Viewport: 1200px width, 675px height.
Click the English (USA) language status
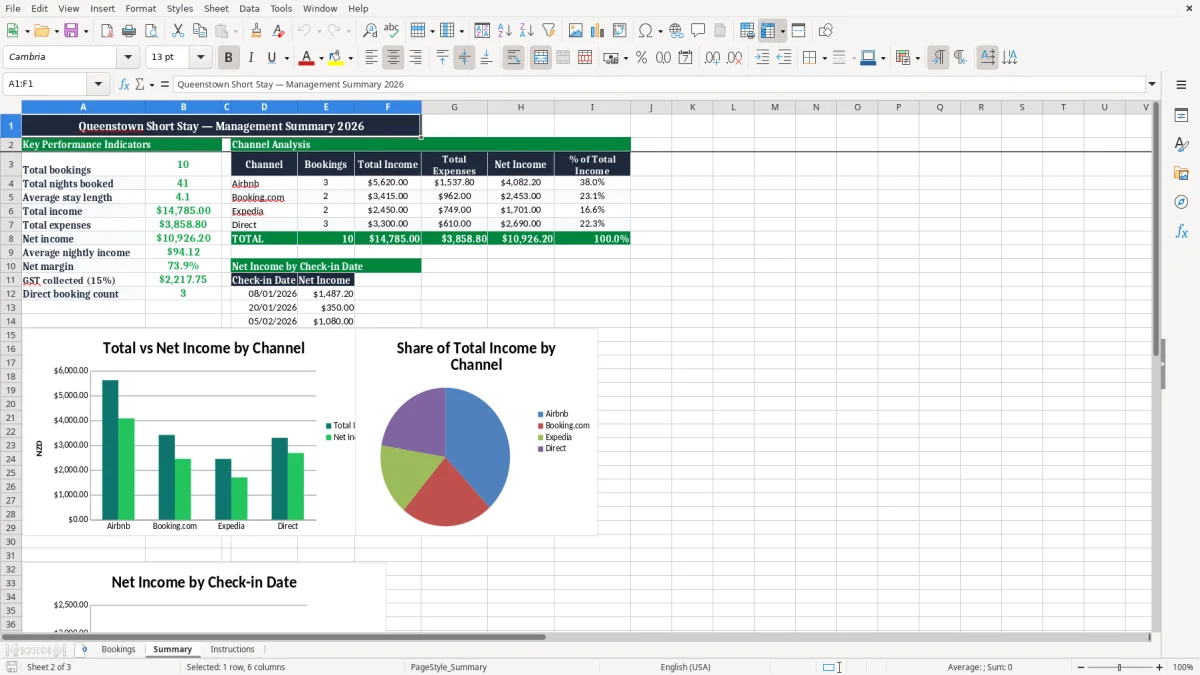click(685, 667)
